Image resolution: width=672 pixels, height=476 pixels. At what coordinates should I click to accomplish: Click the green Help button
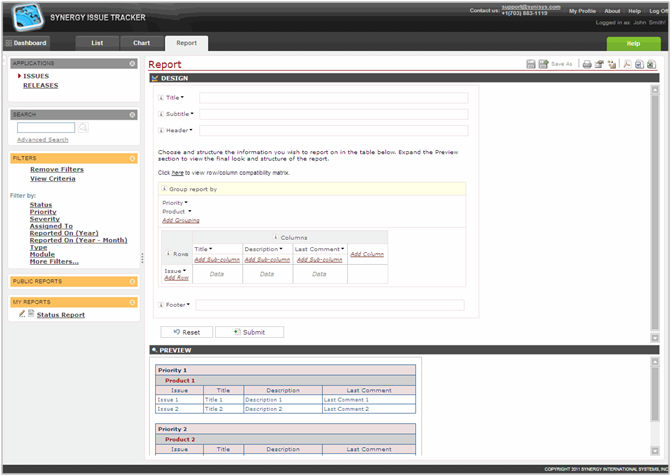coord(633,43)
